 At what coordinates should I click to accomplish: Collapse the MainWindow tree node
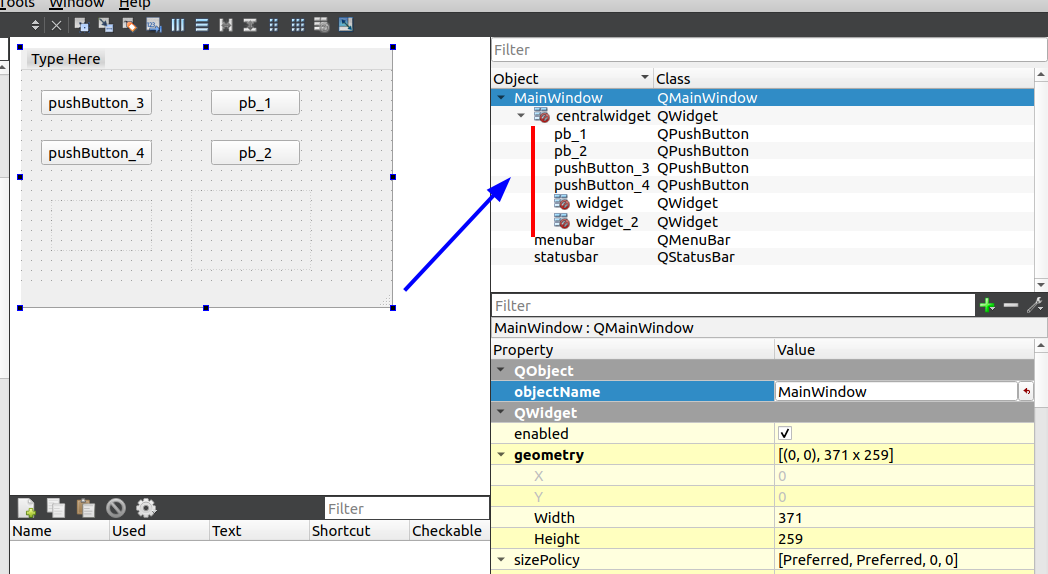(x=501, y=98)
